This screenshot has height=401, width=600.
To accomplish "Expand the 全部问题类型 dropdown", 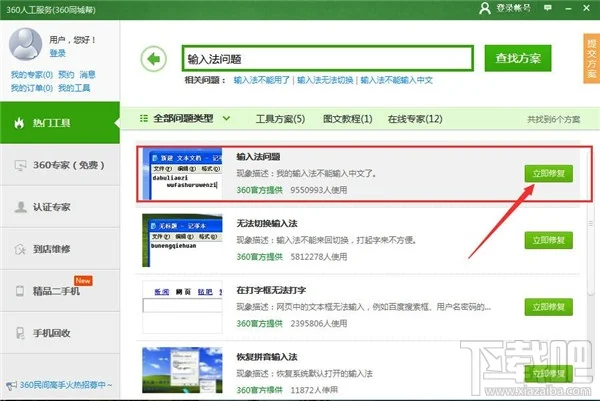I will pyautogui.click(x=186, y=119).
